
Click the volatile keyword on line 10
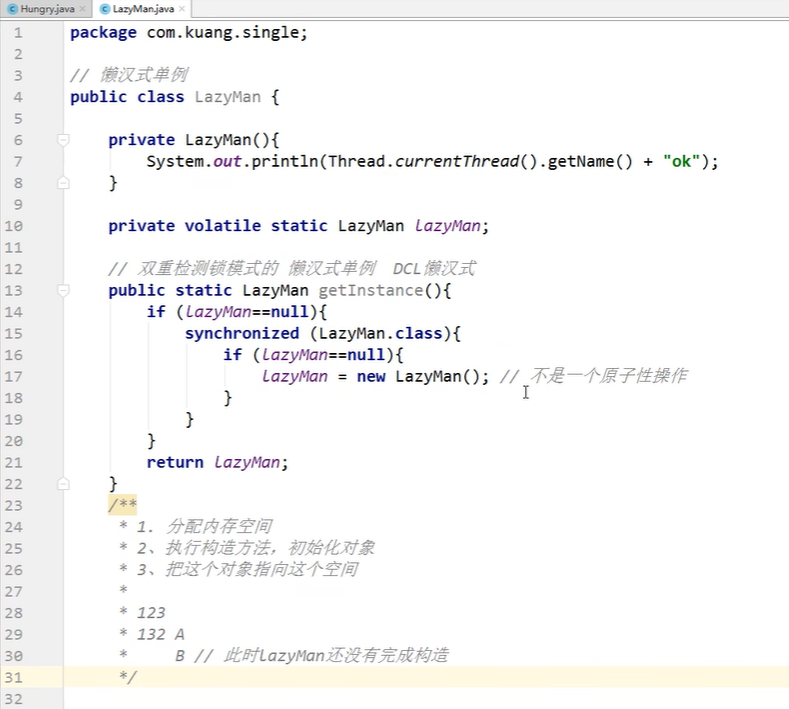(223, 226)
